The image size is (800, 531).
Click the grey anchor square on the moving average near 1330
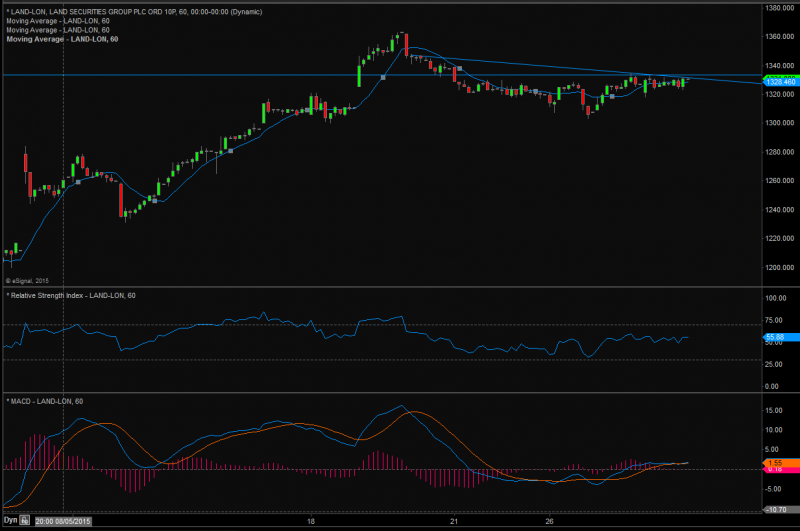pyautogui.click(x=384, y=77)
